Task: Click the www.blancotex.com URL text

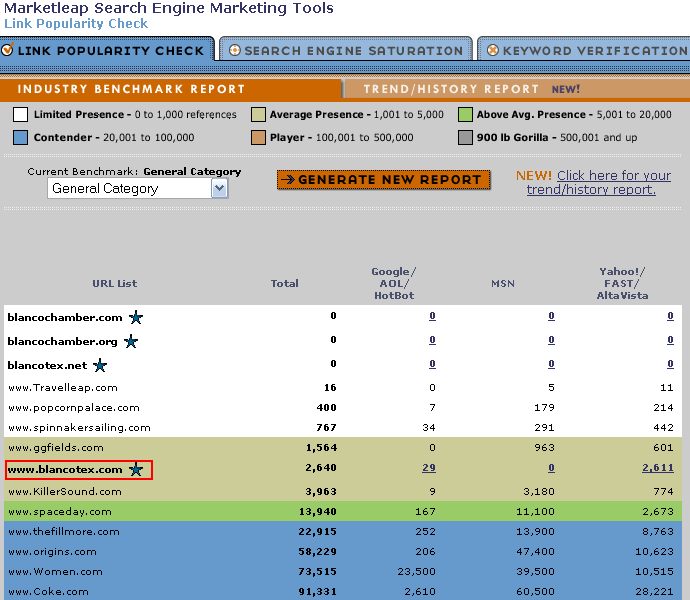Action: point(65,470)
